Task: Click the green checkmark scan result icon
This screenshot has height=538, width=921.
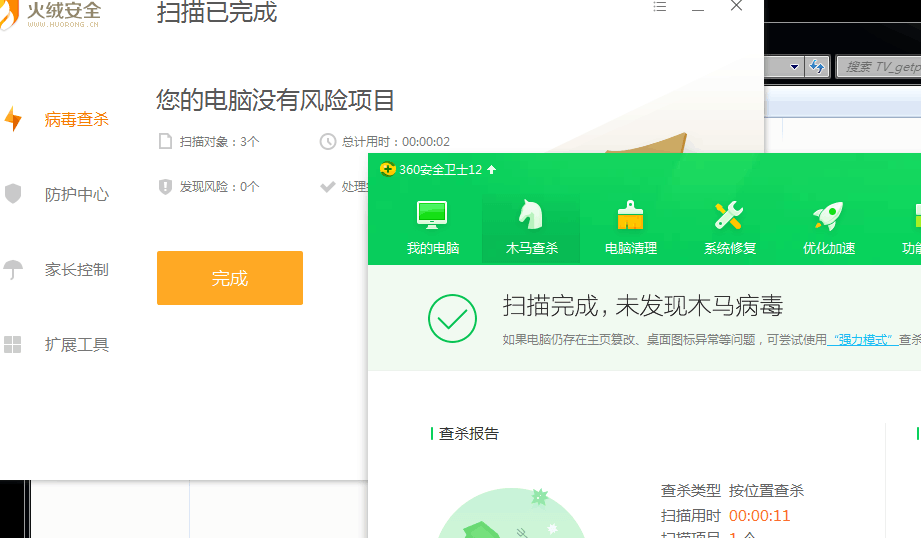Action: tap(452, 318)
